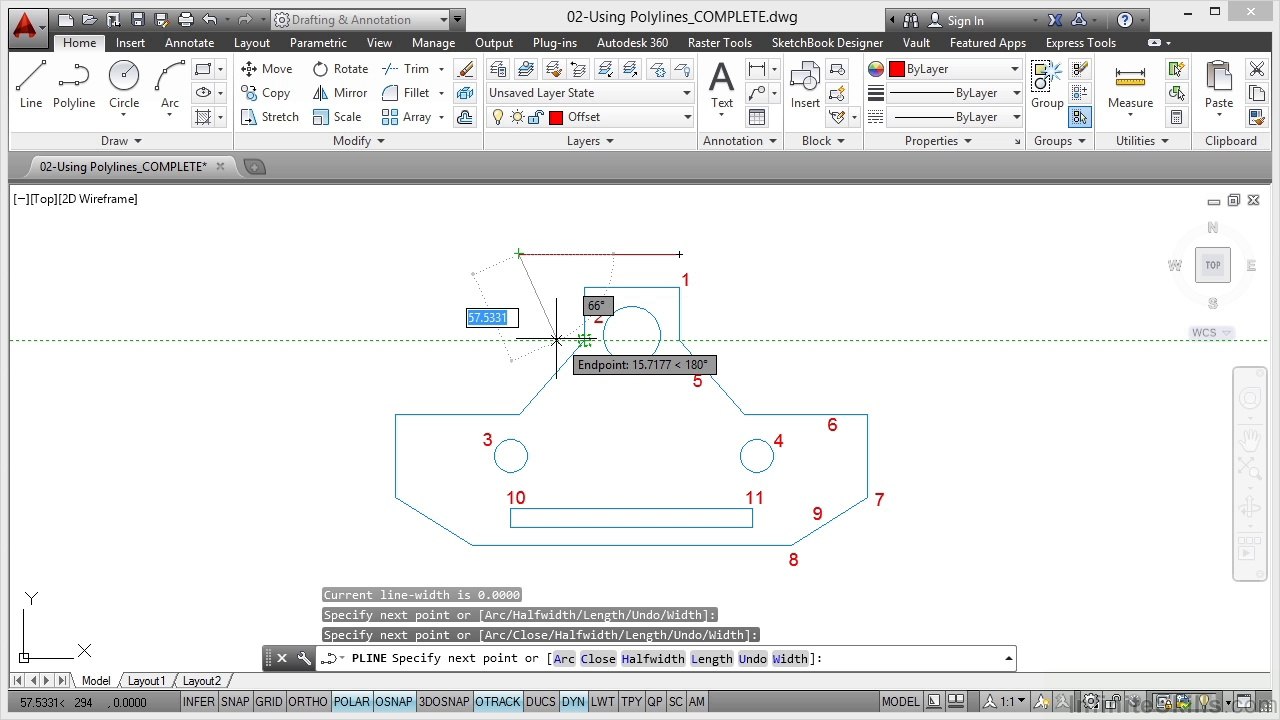Click the Plot print icon

(185, 20)
